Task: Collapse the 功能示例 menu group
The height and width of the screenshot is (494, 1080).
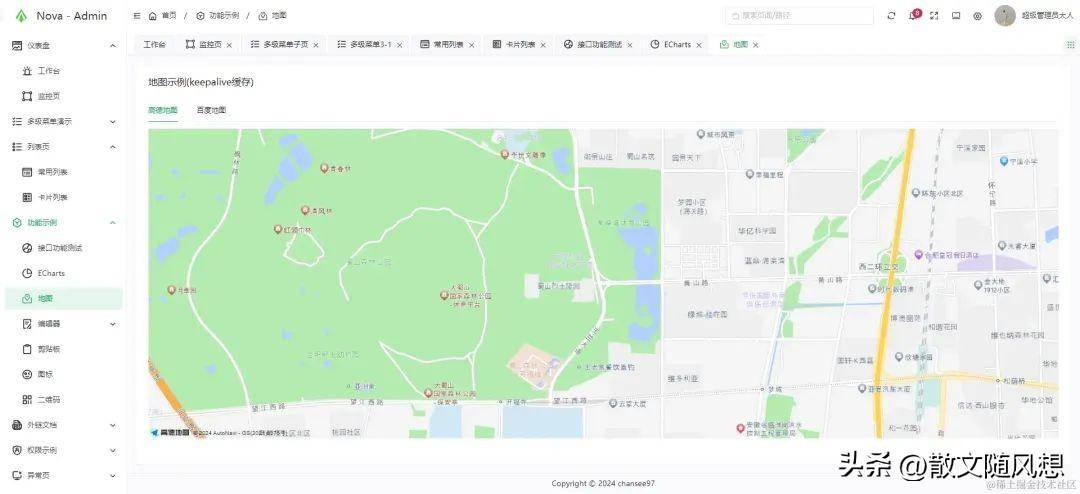Action: pos(64,223)
